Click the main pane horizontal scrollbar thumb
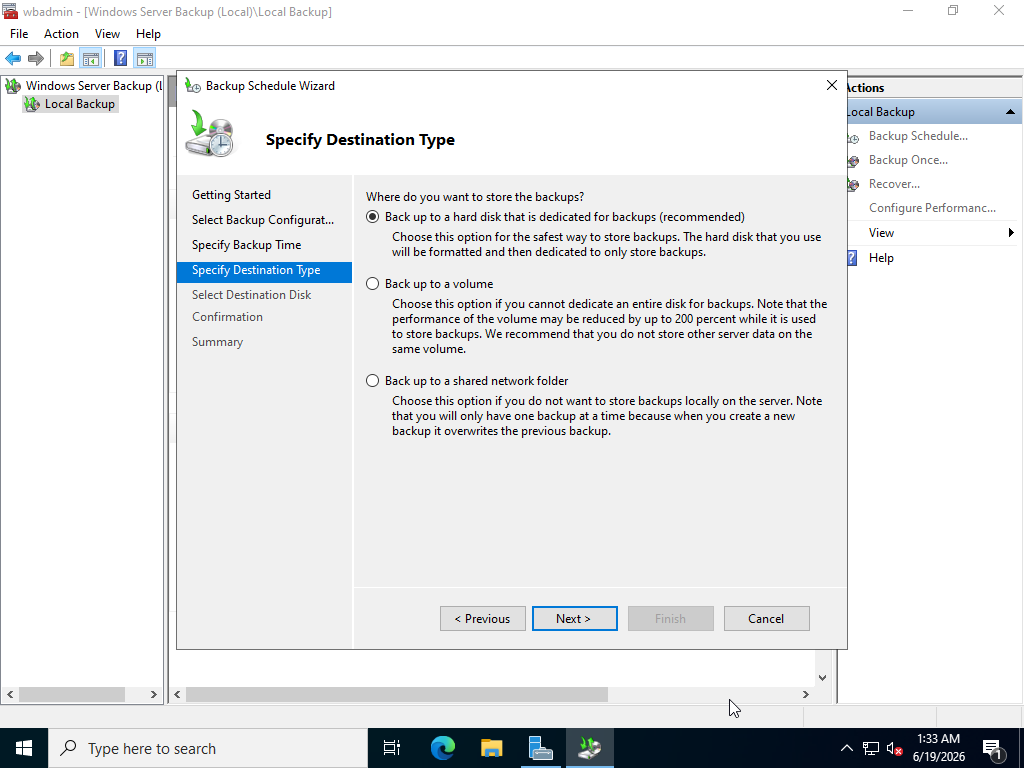The width and height of the screenshot is (1024, 768). pyautogui.click(x=397, y=694)
